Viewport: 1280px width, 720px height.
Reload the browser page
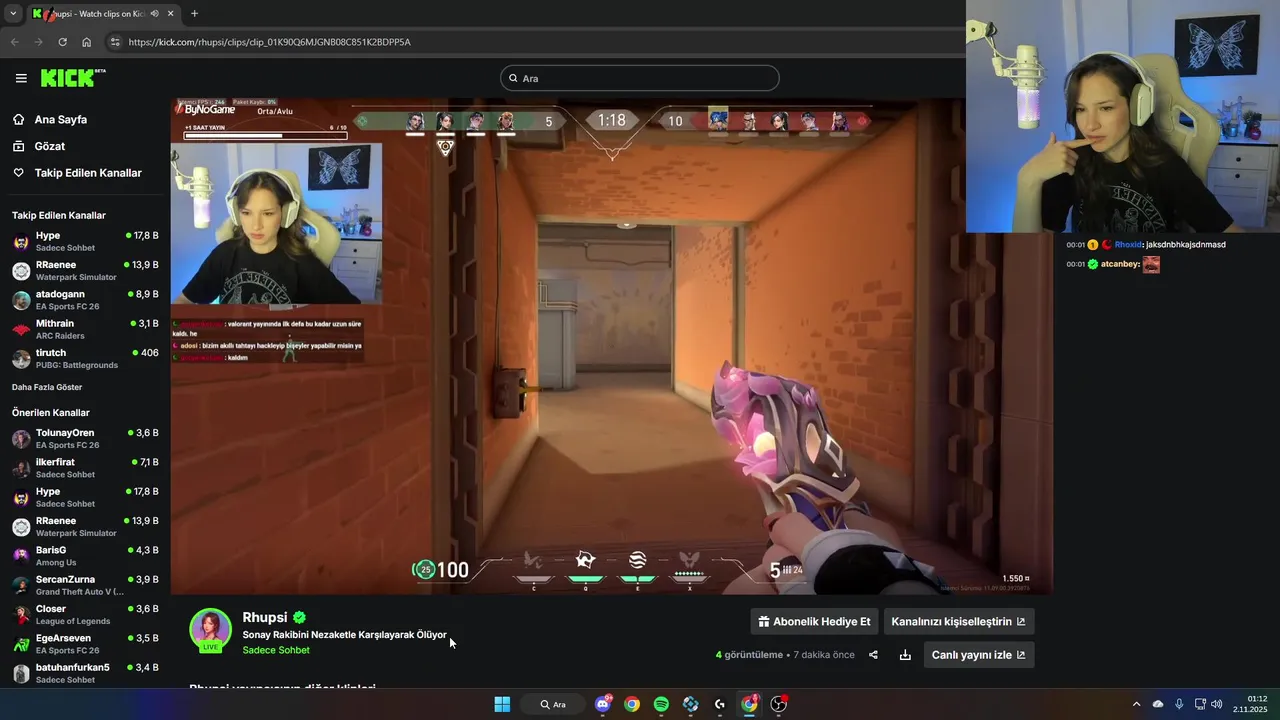(x=62, y=42)
